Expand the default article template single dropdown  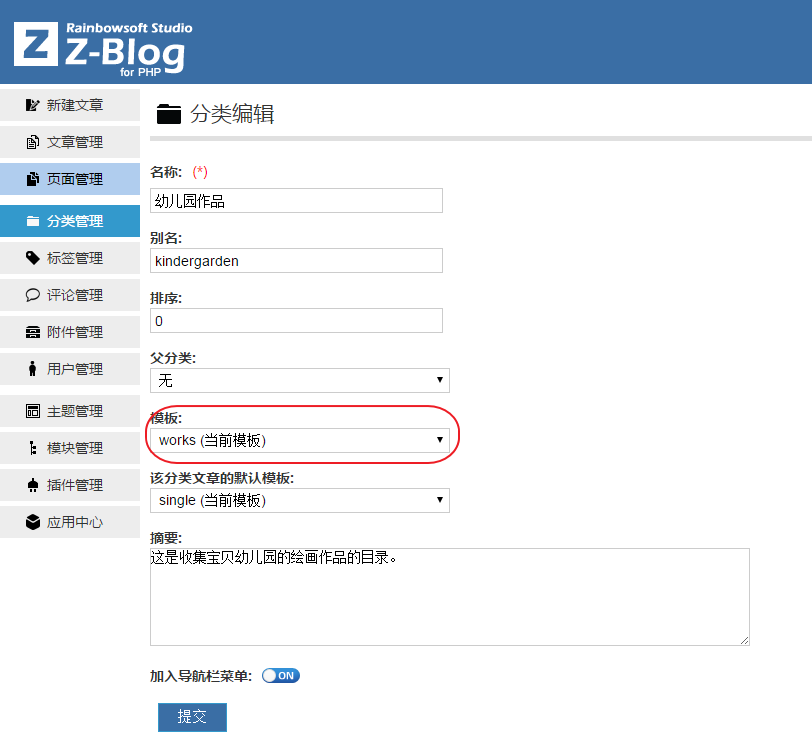[296, 500]
